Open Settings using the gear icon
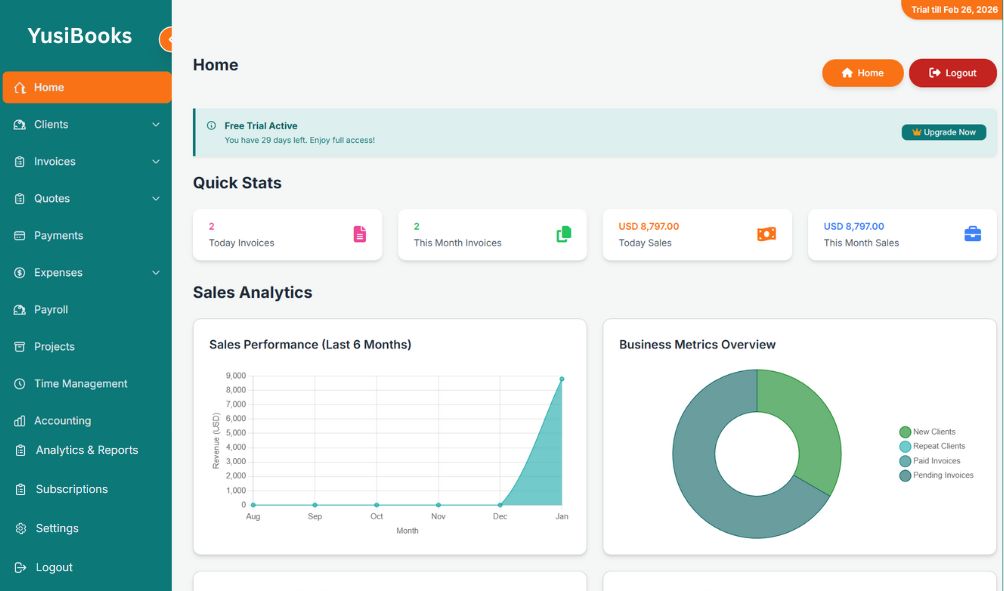This screenshot has width=1004, height=591. click(x=22, y=528)
